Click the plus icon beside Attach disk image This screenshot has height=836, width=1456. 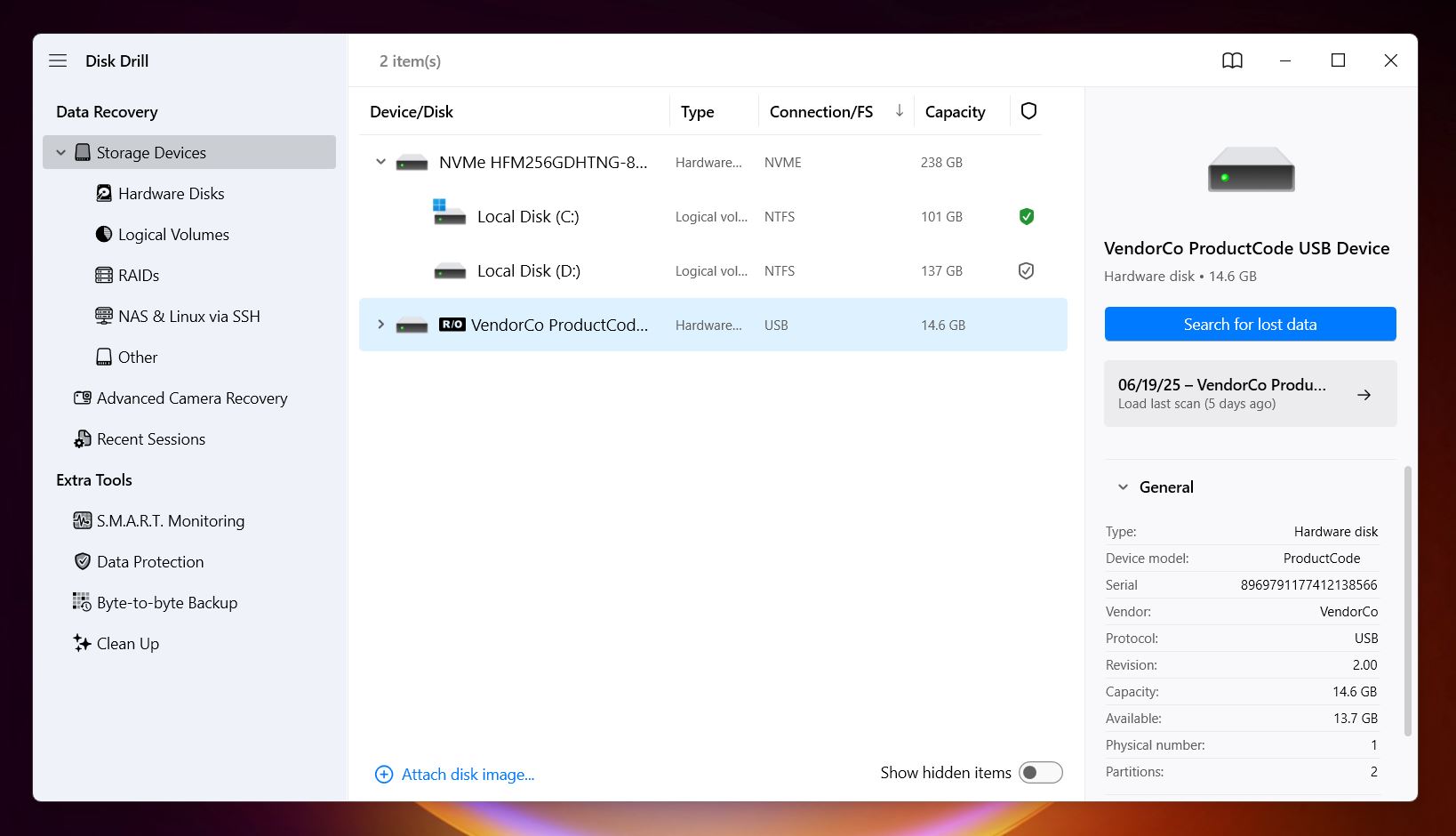[x=384, y=775]
